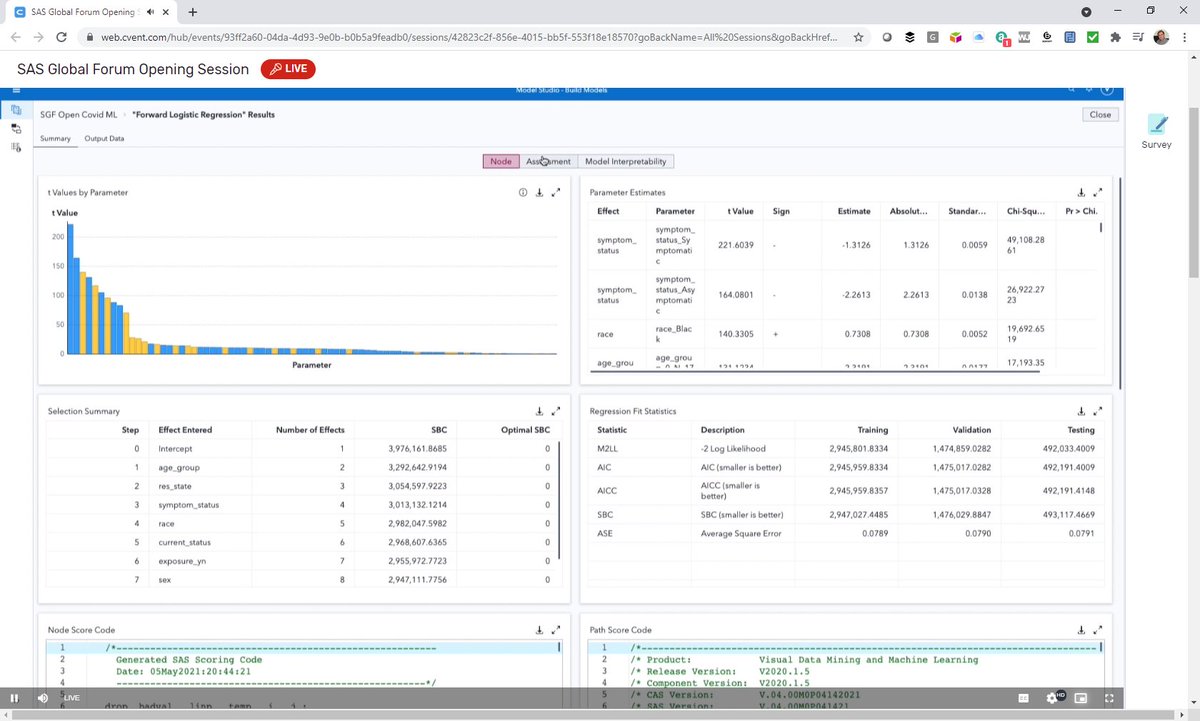
Task: Select the race_Black parameter row
Action: pyautogui.click(x=845, y=334)
